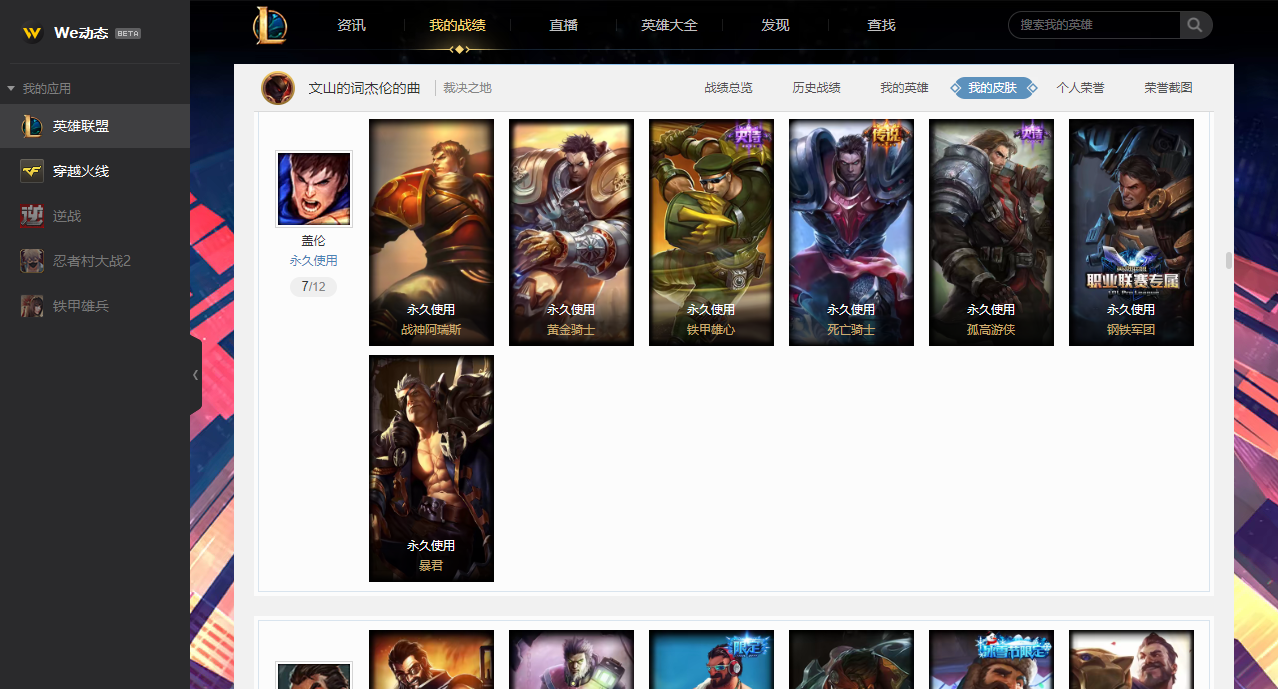
Task: Click the 盖伦 champion portrait
Action: [x=314, y=189]
